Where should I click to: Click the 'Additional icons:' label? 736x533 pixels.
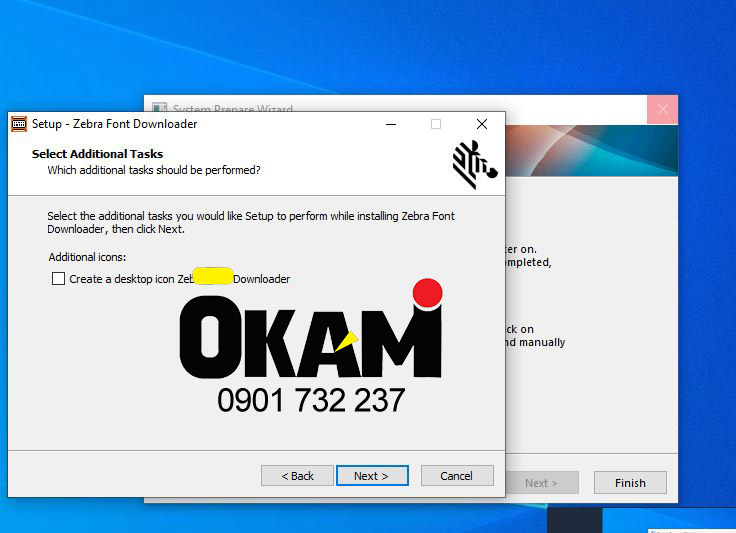click(x=87, y=257)
